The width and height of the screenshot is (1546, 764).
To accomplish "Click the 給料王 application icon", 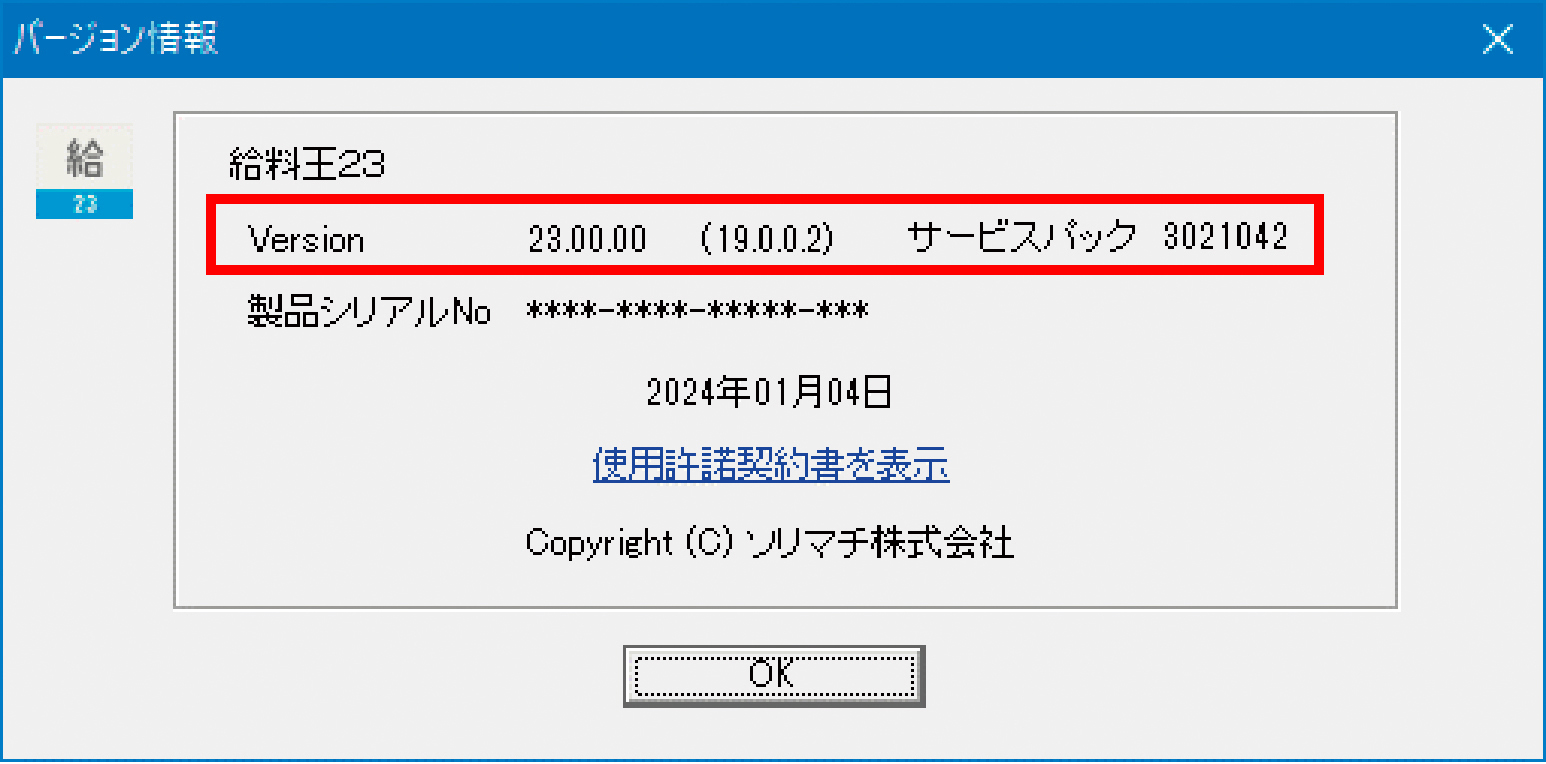I will (x=84, y=170).
